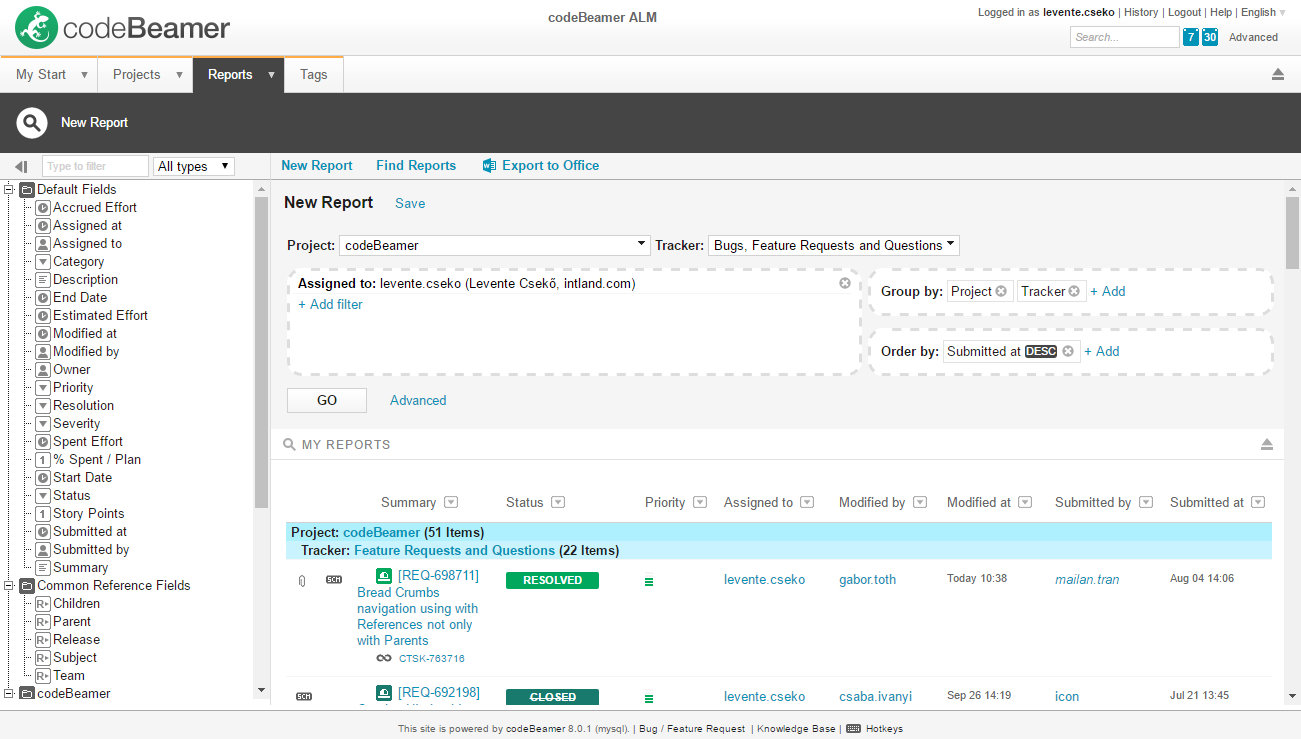Open the Modified by column menu arrow
Image resolution: width=1301 pixels, height=739 pixels.
(920, 503)
